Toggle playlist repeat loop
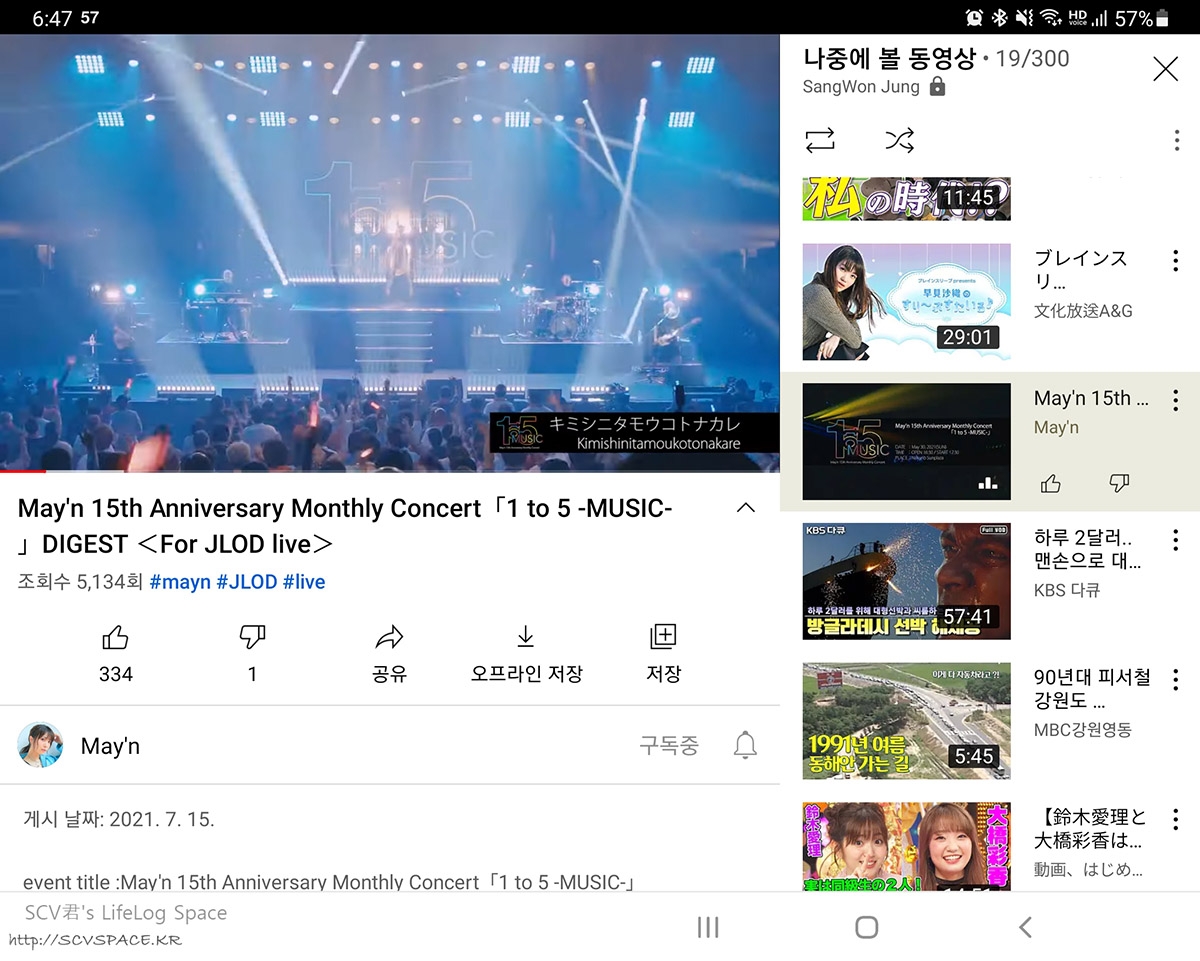The image size is (1200, 961). [820, 140]
